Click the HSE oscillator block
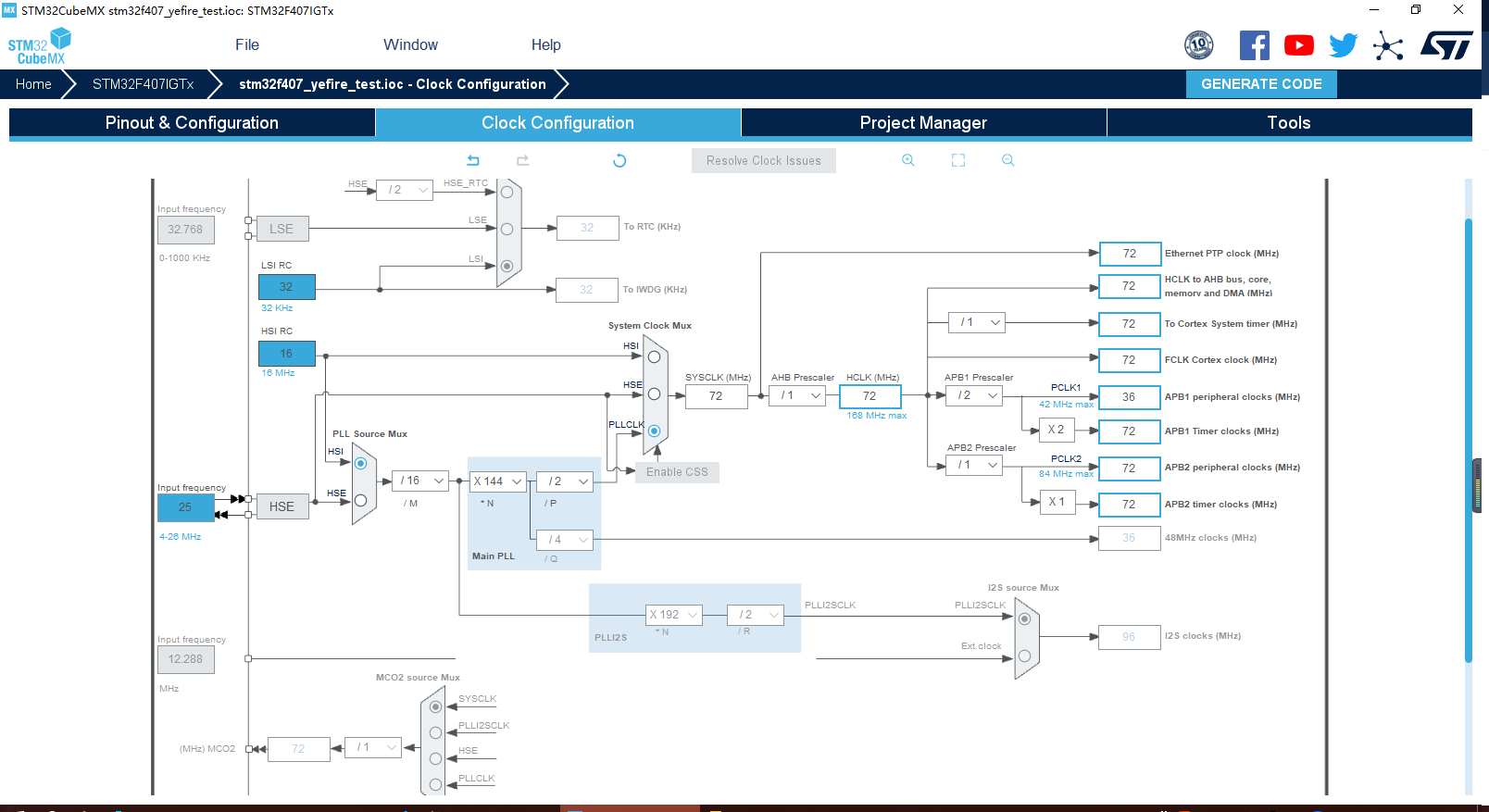 (282, 506)
